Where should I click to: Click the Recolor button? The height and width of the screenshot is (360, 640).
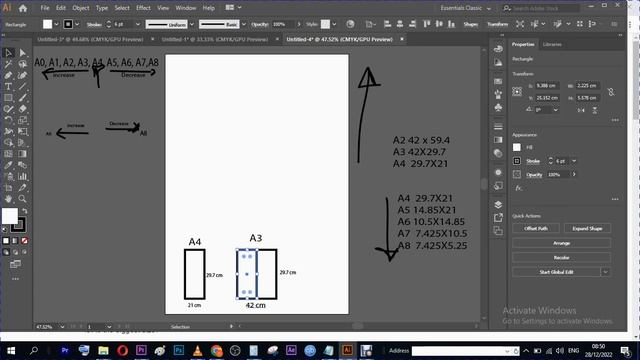pyautogui.click(x=562, y=258)
